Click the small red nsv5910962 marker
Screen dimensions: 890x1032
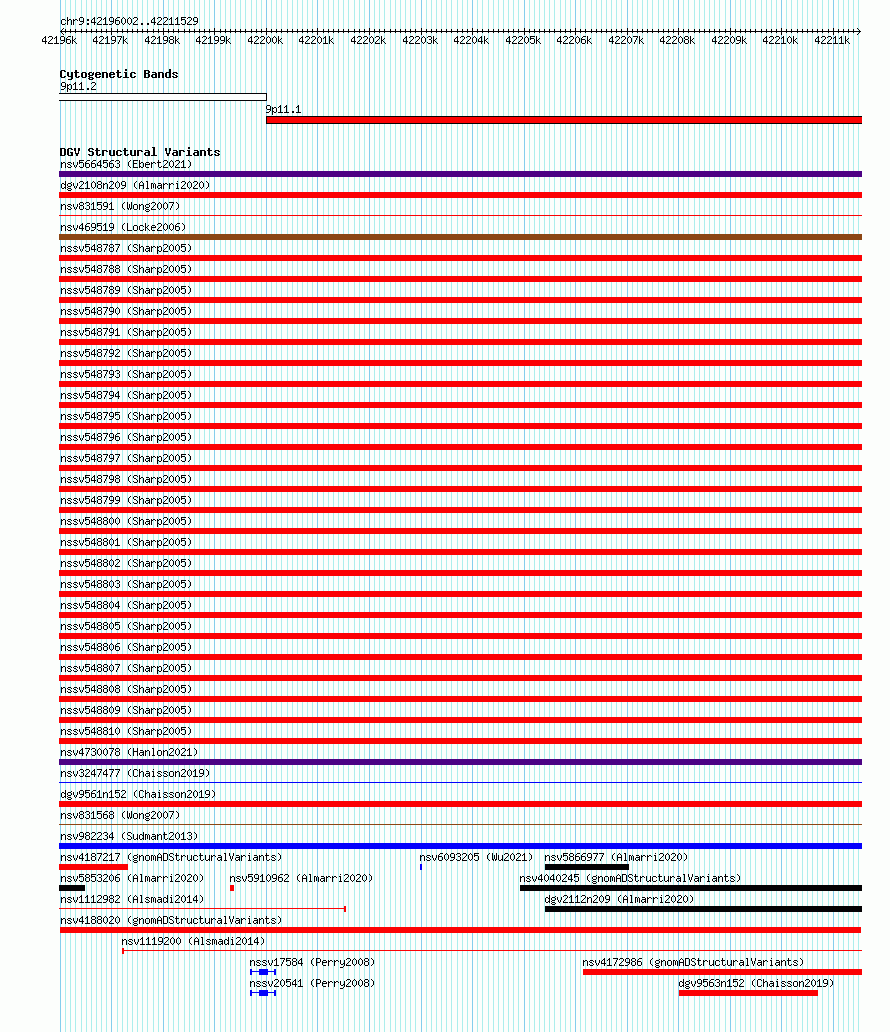tap(232, 889)
